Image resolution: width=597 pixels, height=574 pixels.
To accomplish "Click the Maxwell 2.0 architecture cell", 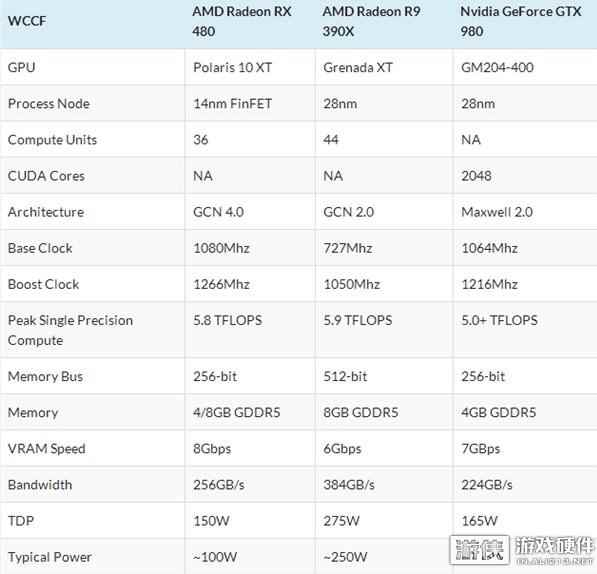I will (x=497, y=212).
